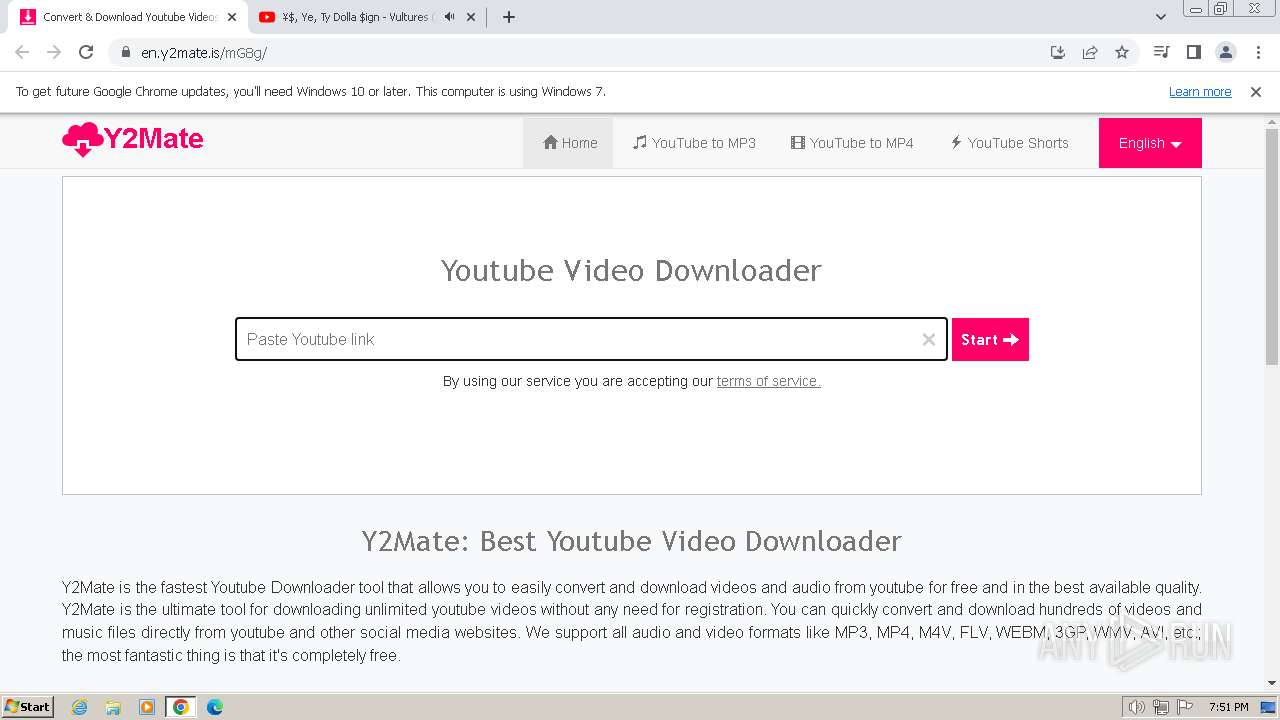Launch Internet Explorer from the taskbar
Viewport: 1280px width, 720px height.
80,707
